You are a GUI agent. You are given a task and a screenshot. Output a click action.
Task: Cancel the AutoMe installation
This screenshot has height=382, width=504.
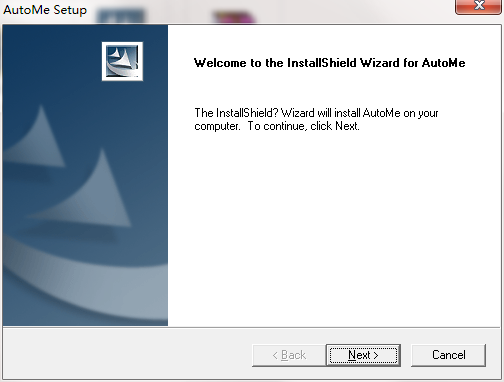pos(448,355)
